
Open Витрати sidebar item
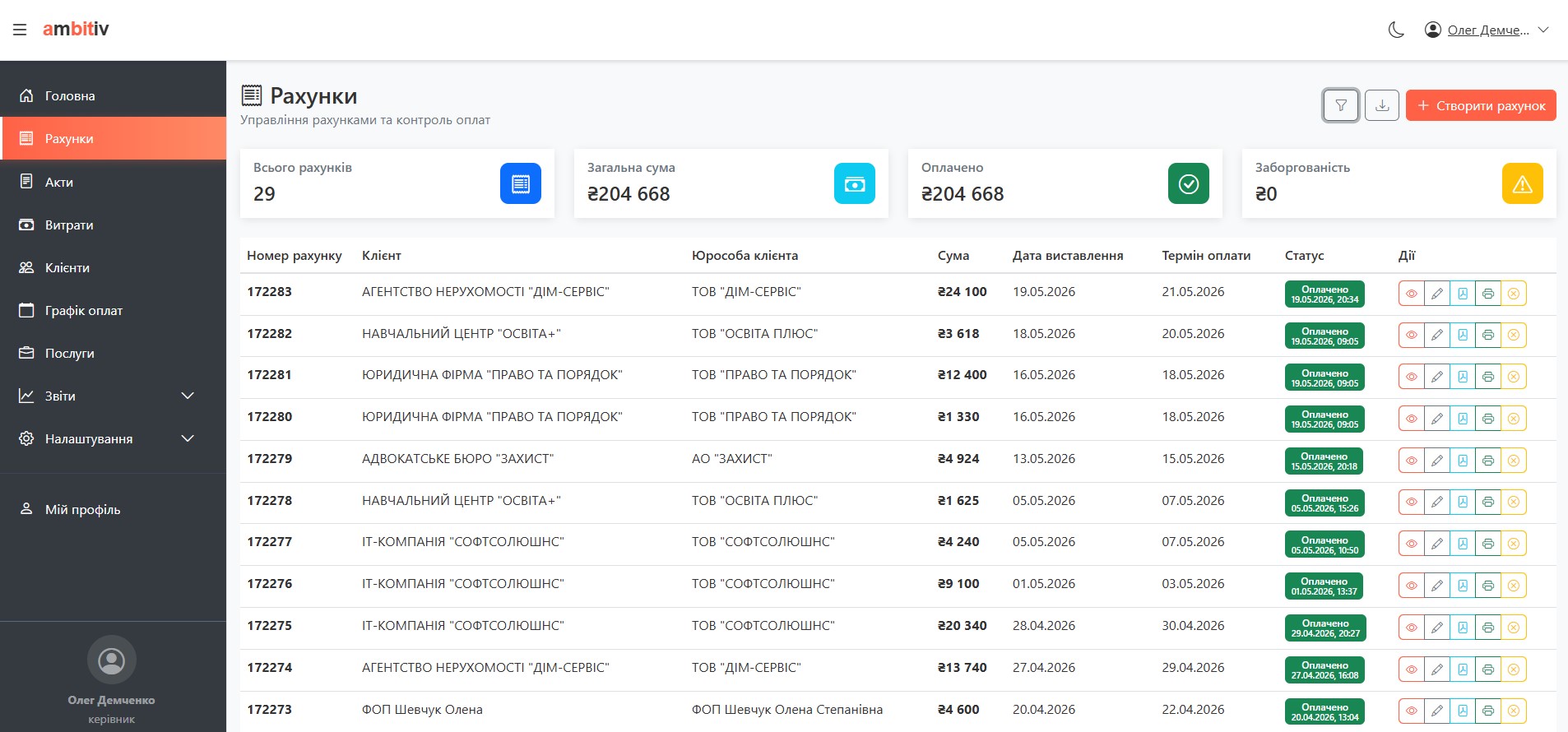point(113,225)
